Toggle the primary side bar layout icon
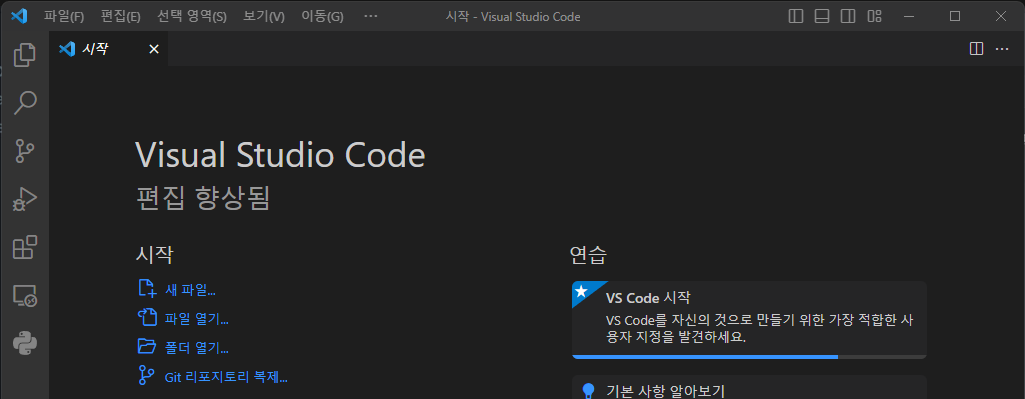This screenshot has width=1025, height=399. click(796, 16)
